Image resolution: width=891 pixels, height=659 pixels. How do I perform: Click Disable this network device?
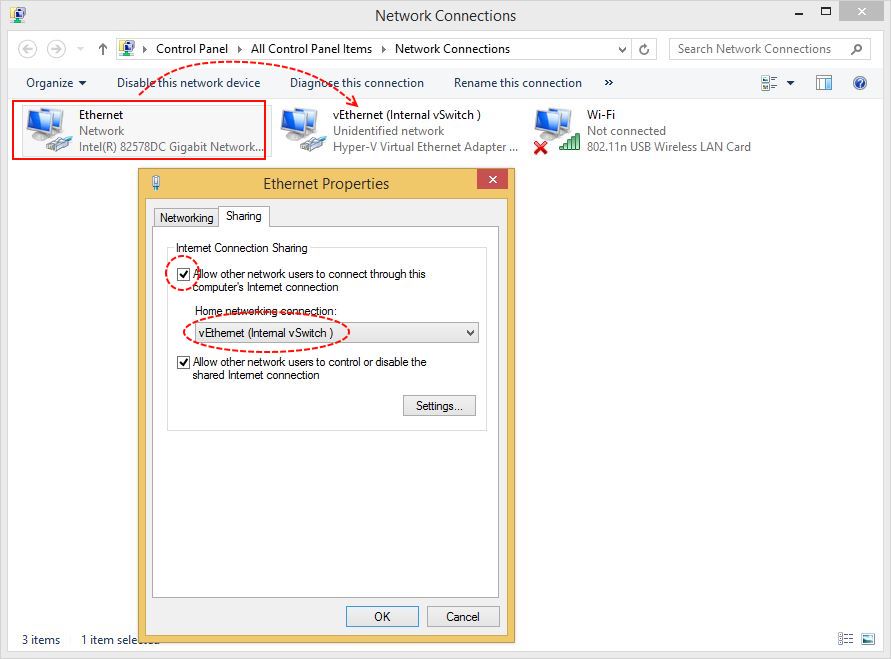point(189,83)
